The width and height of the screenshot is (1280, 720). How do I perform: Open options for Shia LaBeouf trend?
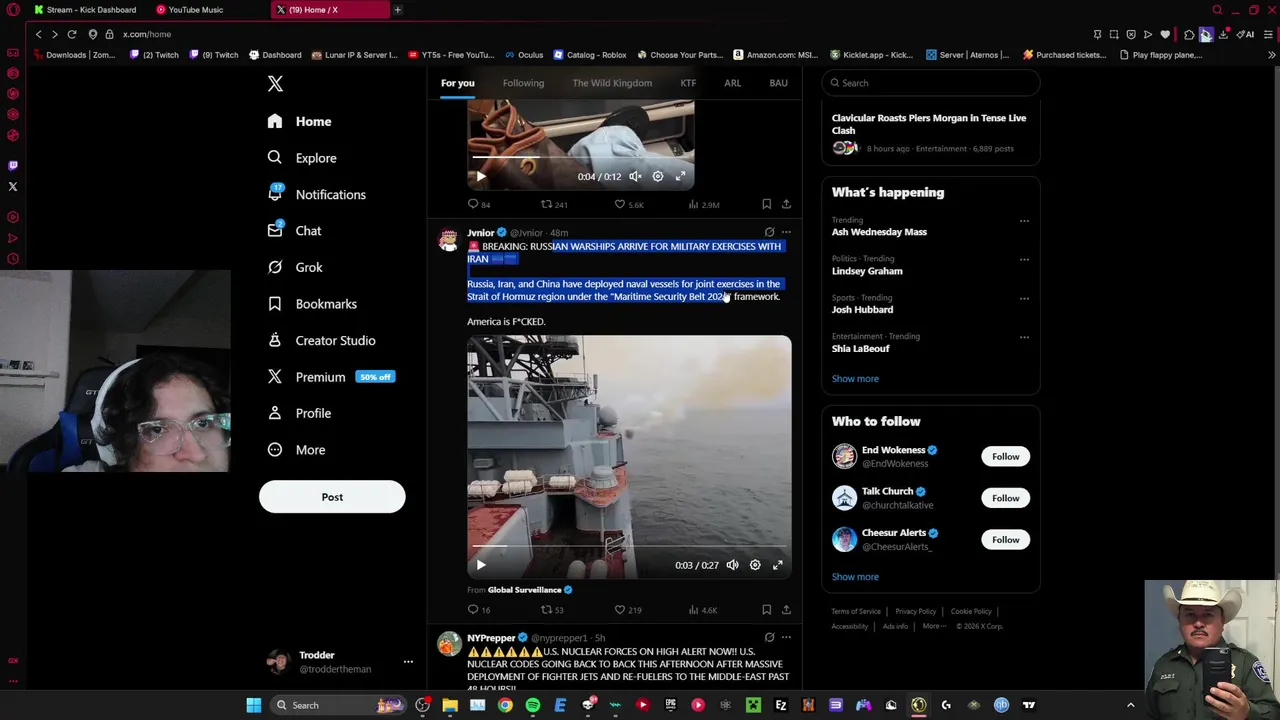click(1024, 337)
